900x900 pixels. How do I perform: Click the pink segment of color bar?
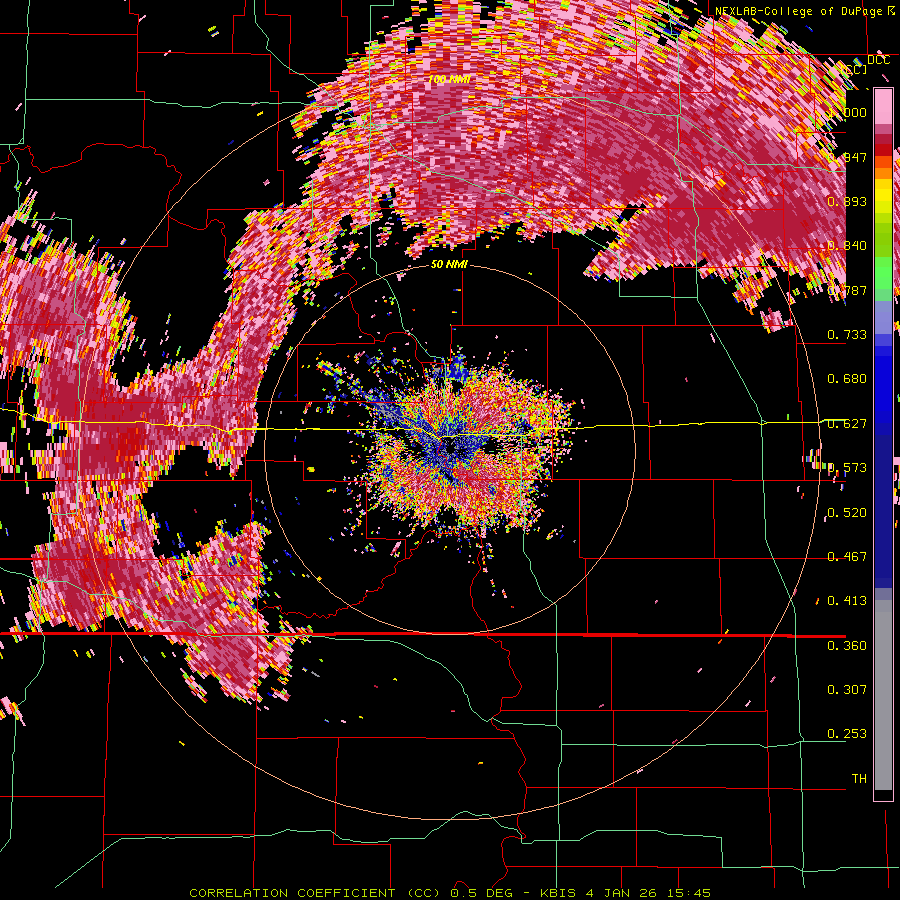883,106
